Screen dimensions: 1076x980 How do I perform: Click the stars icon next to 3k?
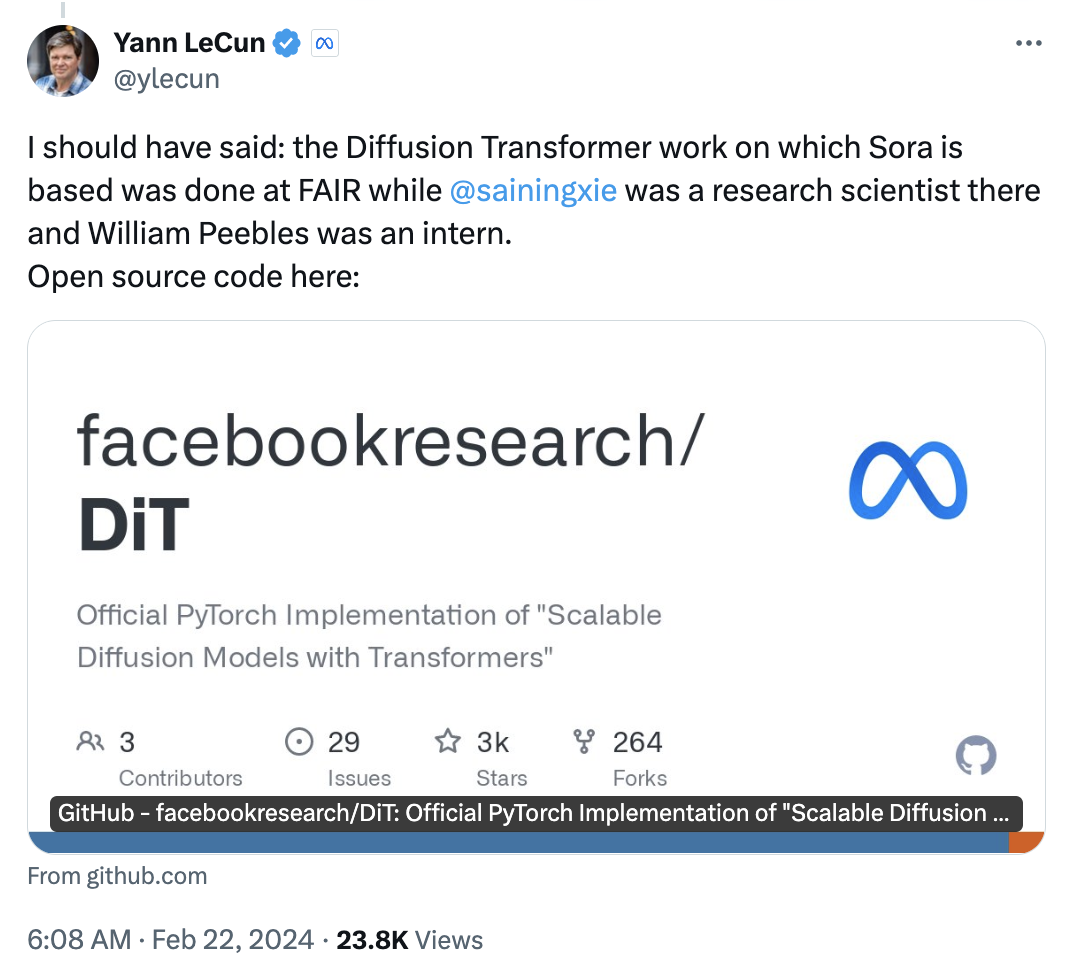point(447,742)
